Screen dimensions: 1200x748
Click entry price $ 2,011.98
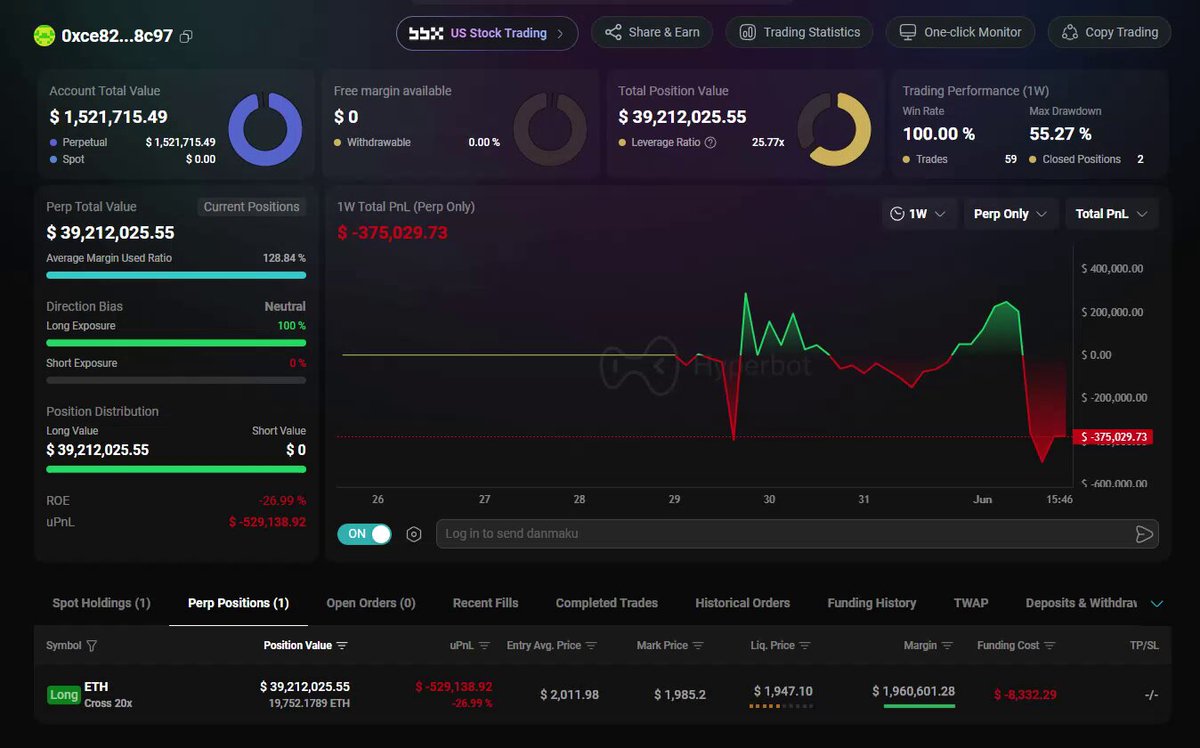coord(569,694)
